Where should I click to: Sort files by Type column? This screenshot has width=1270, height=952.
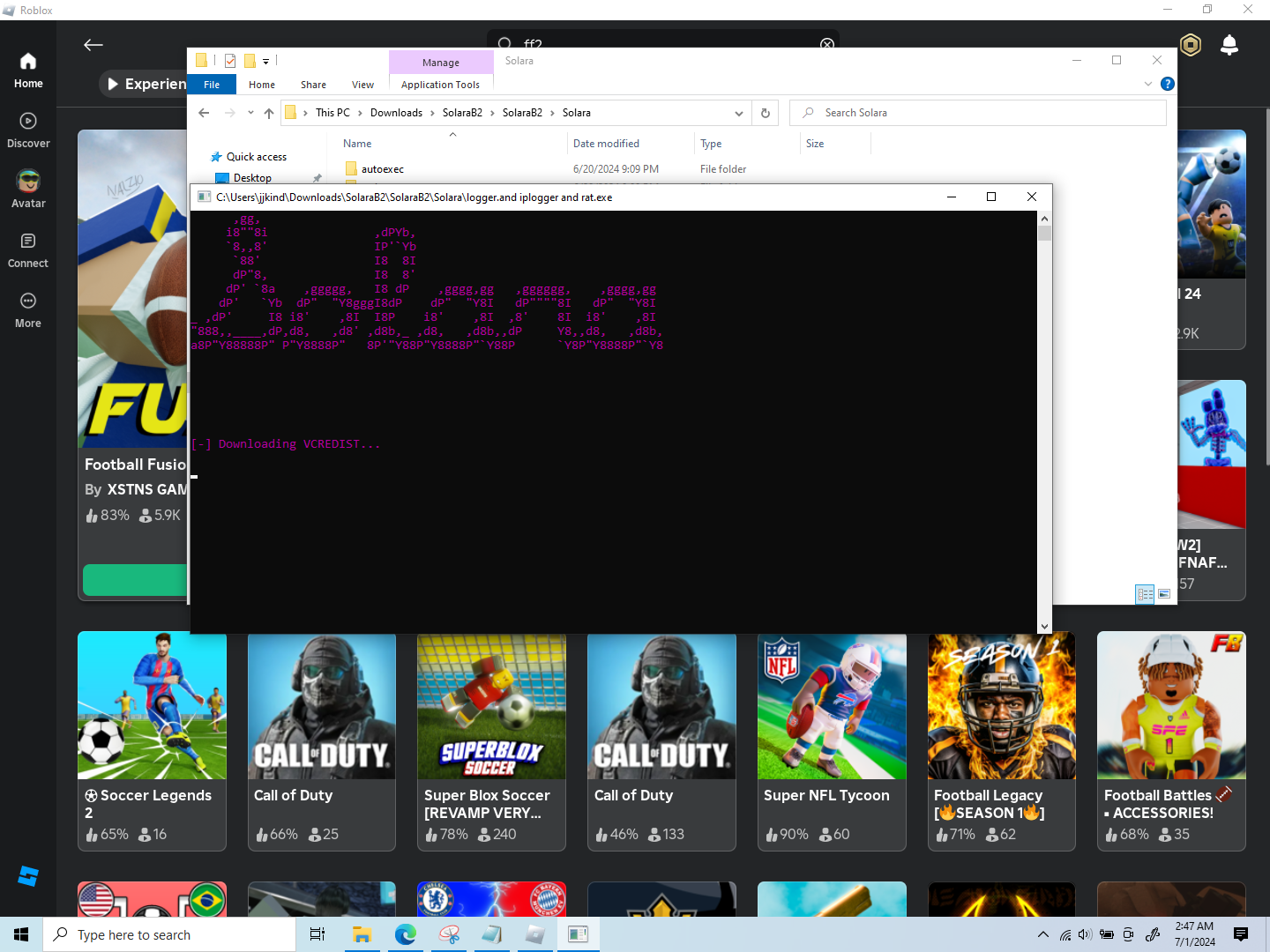click(x=747, y=144)
